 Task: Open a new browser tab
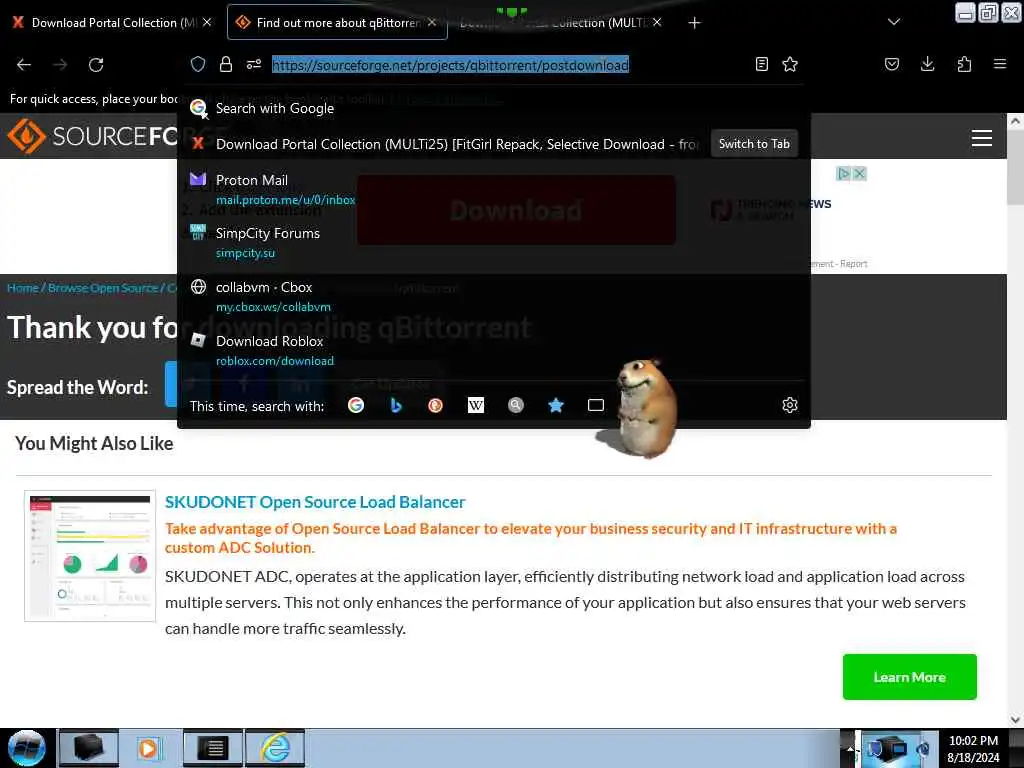[x=694, y=23]
